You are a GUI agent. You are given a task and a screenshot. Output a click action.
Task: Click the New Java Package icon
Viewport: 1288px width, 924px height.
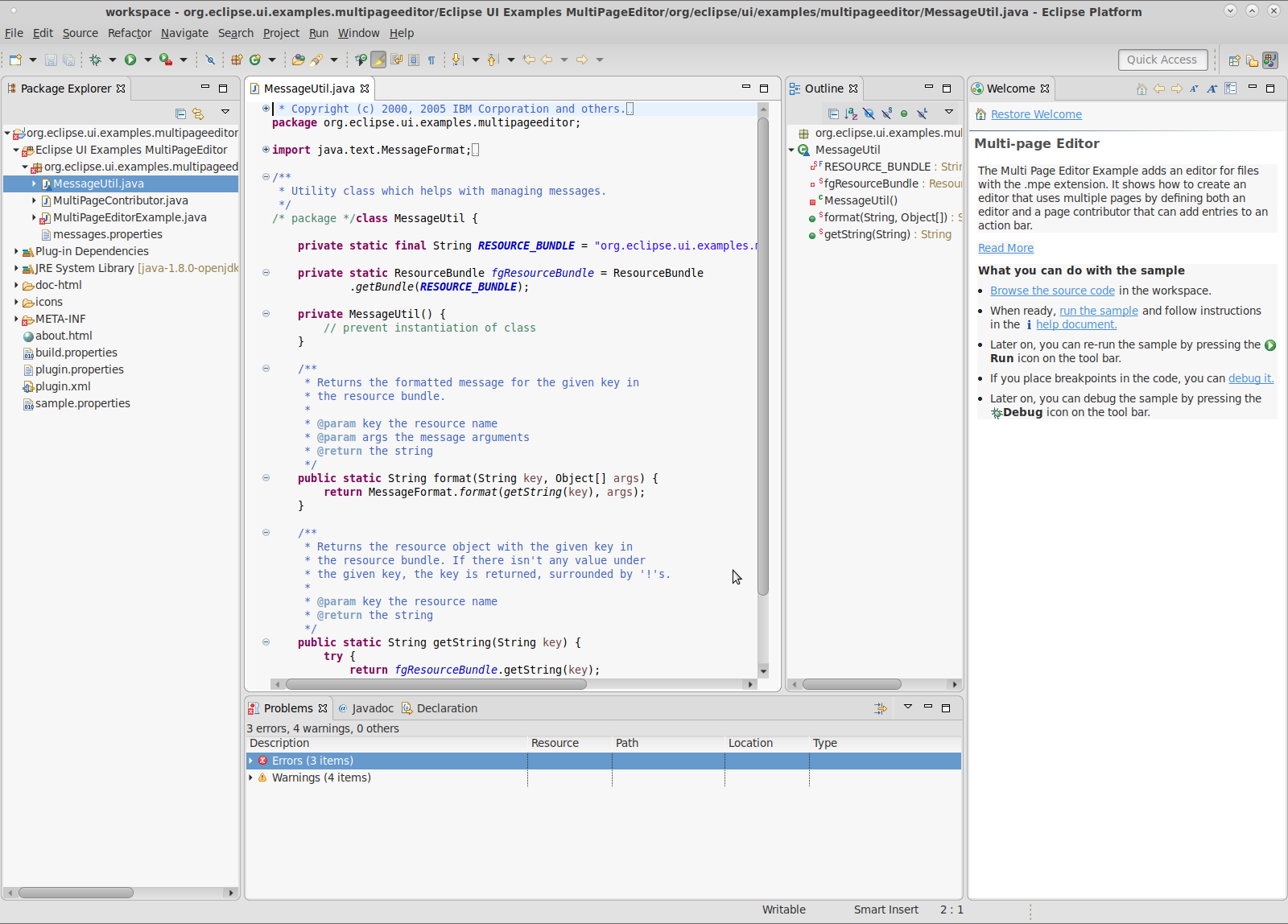pos(236,60)
